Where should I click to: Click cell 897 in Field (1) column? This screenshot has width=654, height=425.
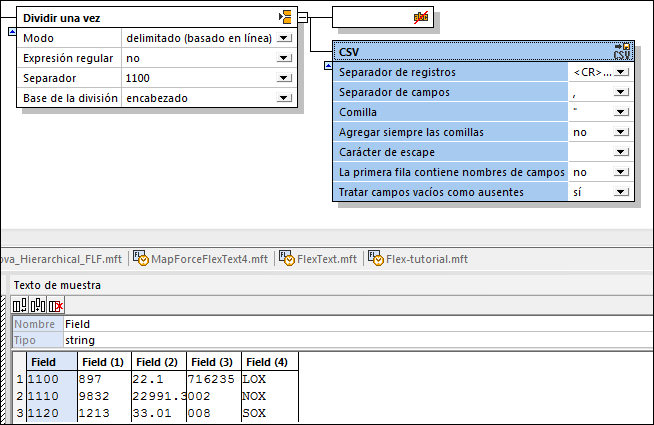coord(104,379)
